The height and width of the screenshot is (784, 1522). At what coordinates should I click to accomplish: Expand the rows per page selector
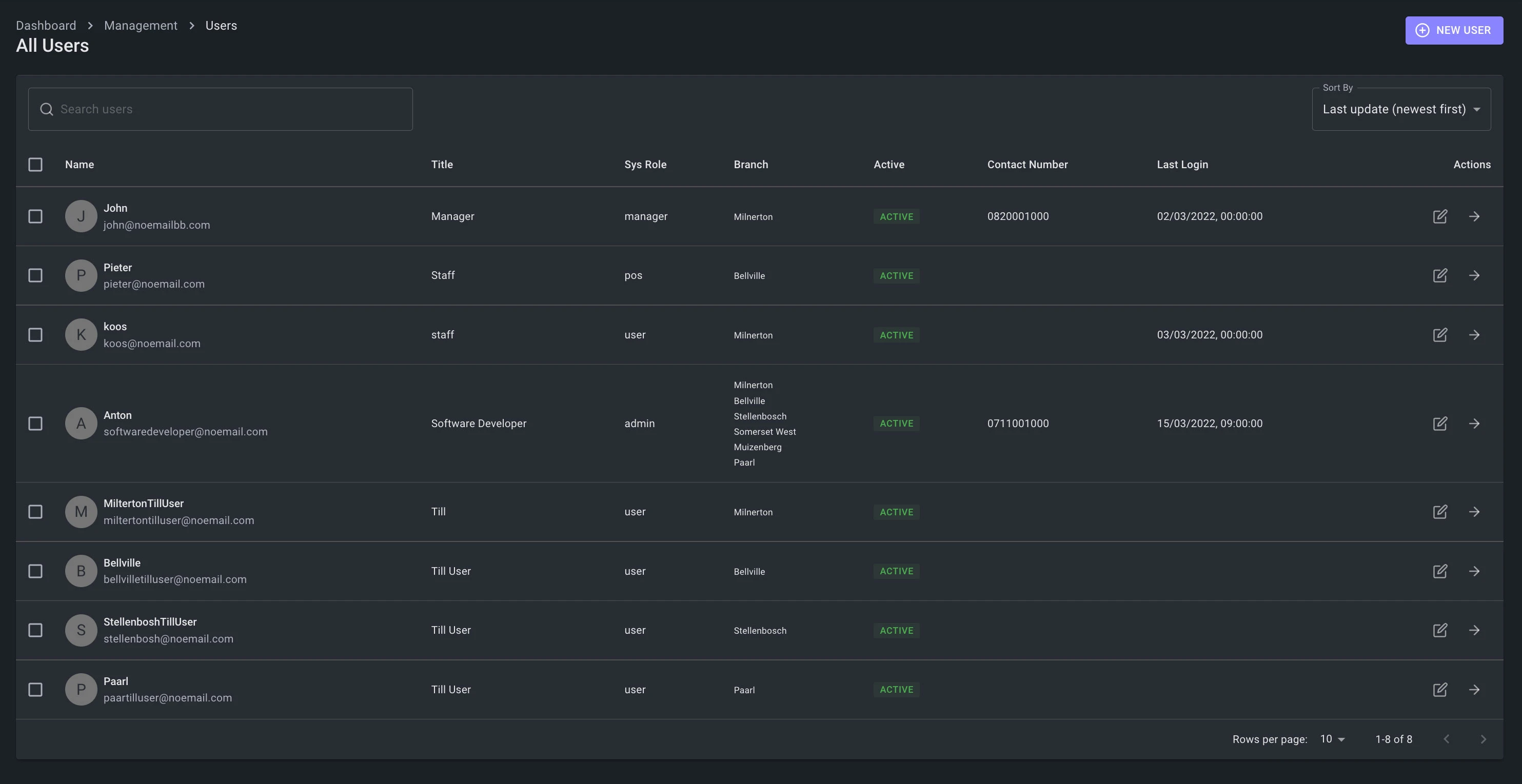click(1332, 739)
